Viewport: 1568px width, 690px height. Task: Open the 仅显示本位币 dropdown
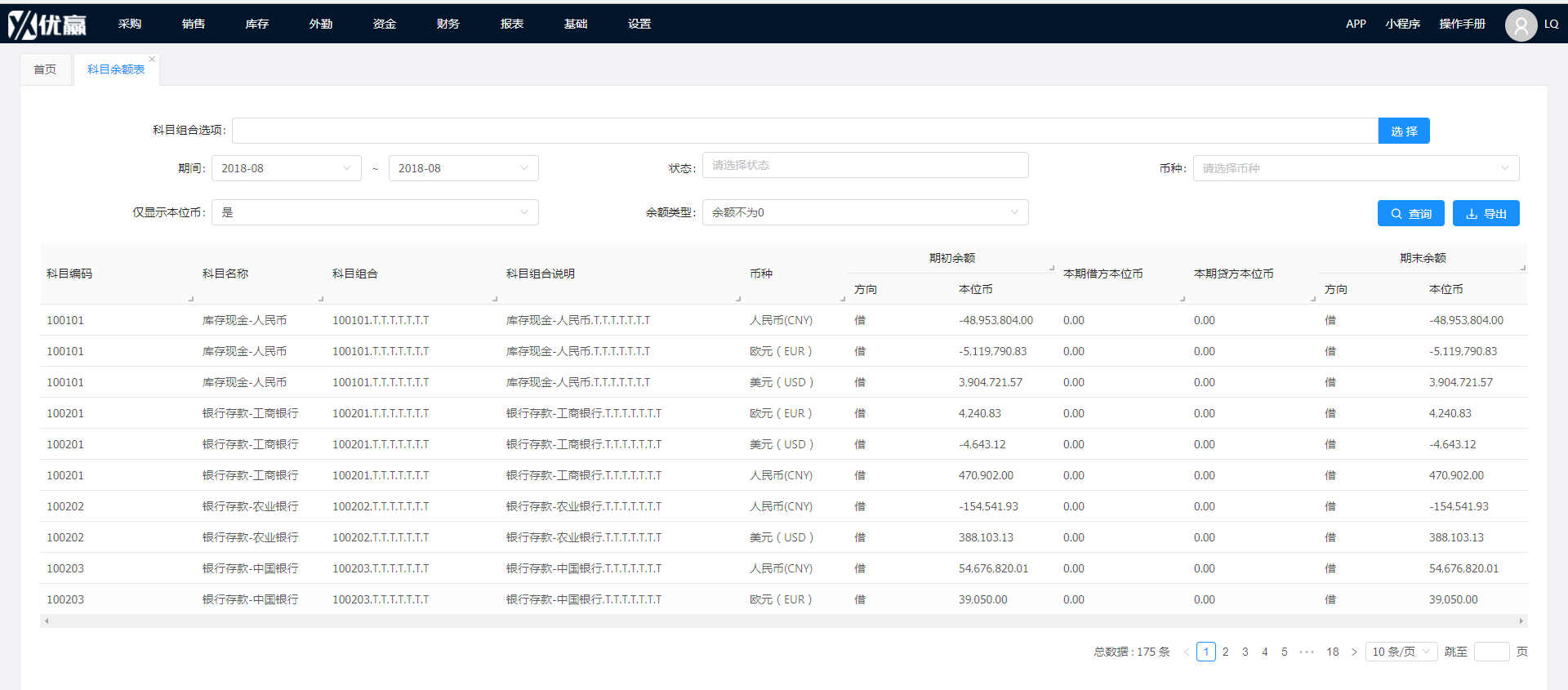(x=375, y=212)
